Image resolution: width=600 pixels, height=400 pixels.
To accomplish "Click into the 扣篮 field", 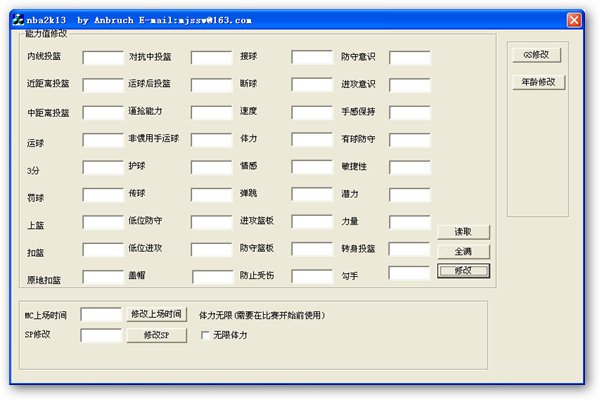I will (103, 250).
